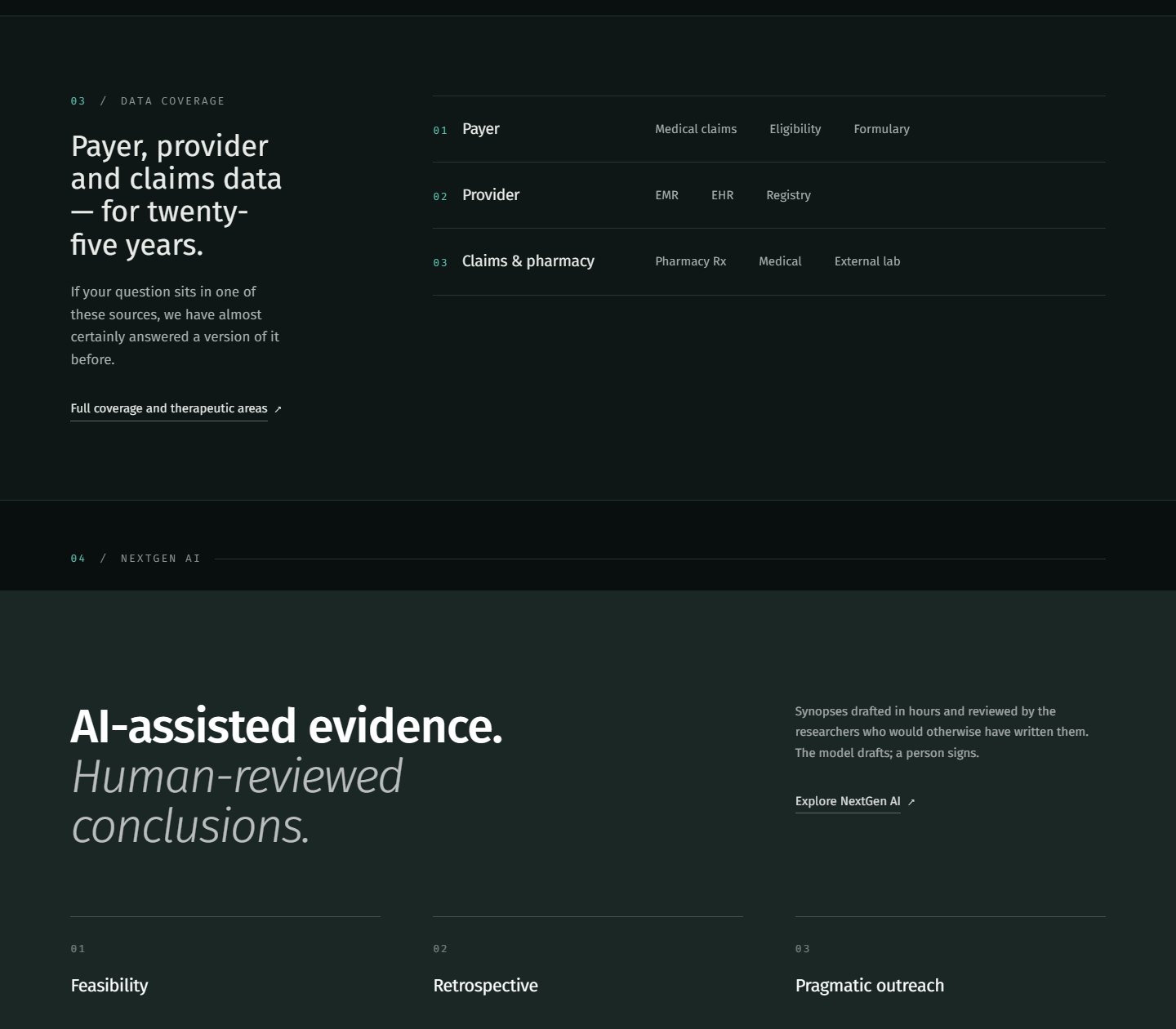Open the Retrospective card heading
Screen dimensions: 1176x1029
485,986
